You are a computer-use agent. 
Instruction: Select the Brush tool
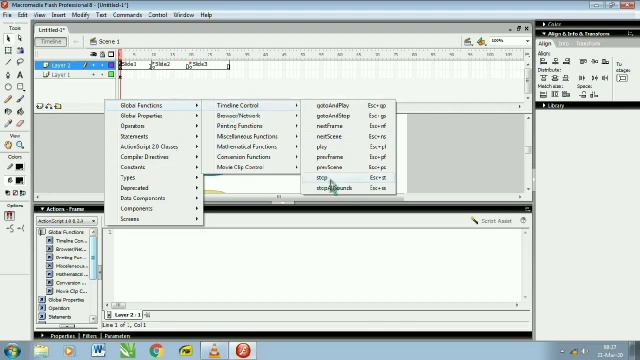[x=20, y=99]
